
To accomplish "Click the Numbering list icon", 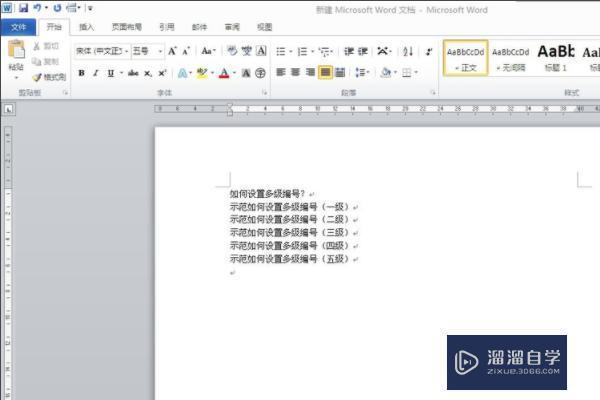I will (302, 51).
